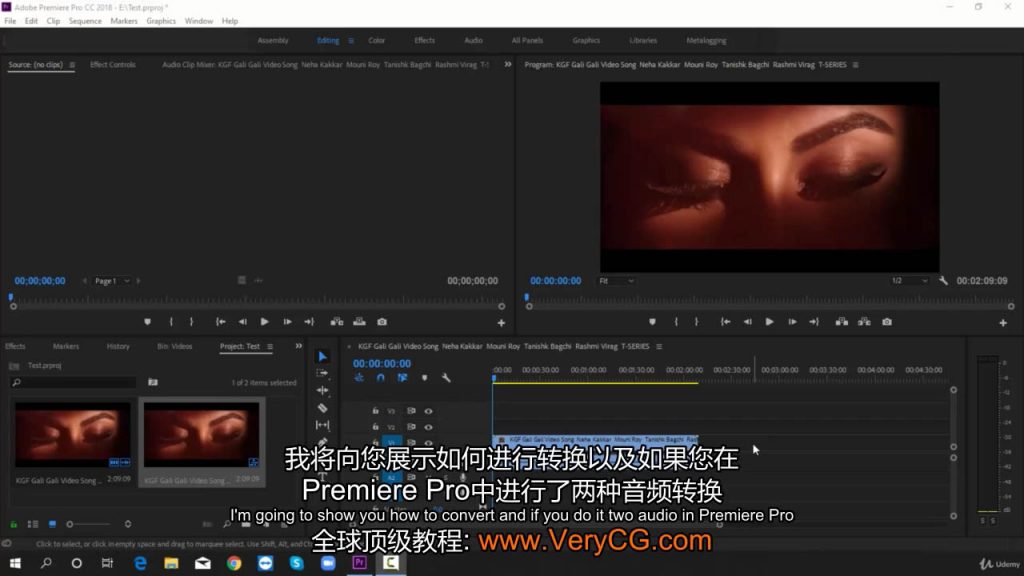The width and height of the screenshot is (1024, 576).
Task: Open Fit zoom level dropdown
Action: [616, 281]
